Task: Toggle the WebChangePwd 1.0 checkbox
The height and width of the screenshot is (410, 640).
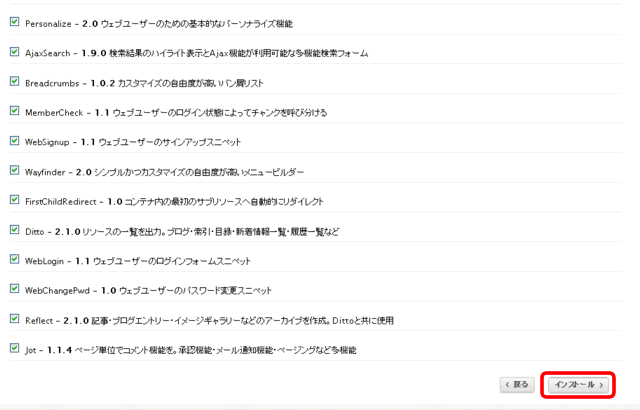Action: pyautogui.click(x=14, y=289)
